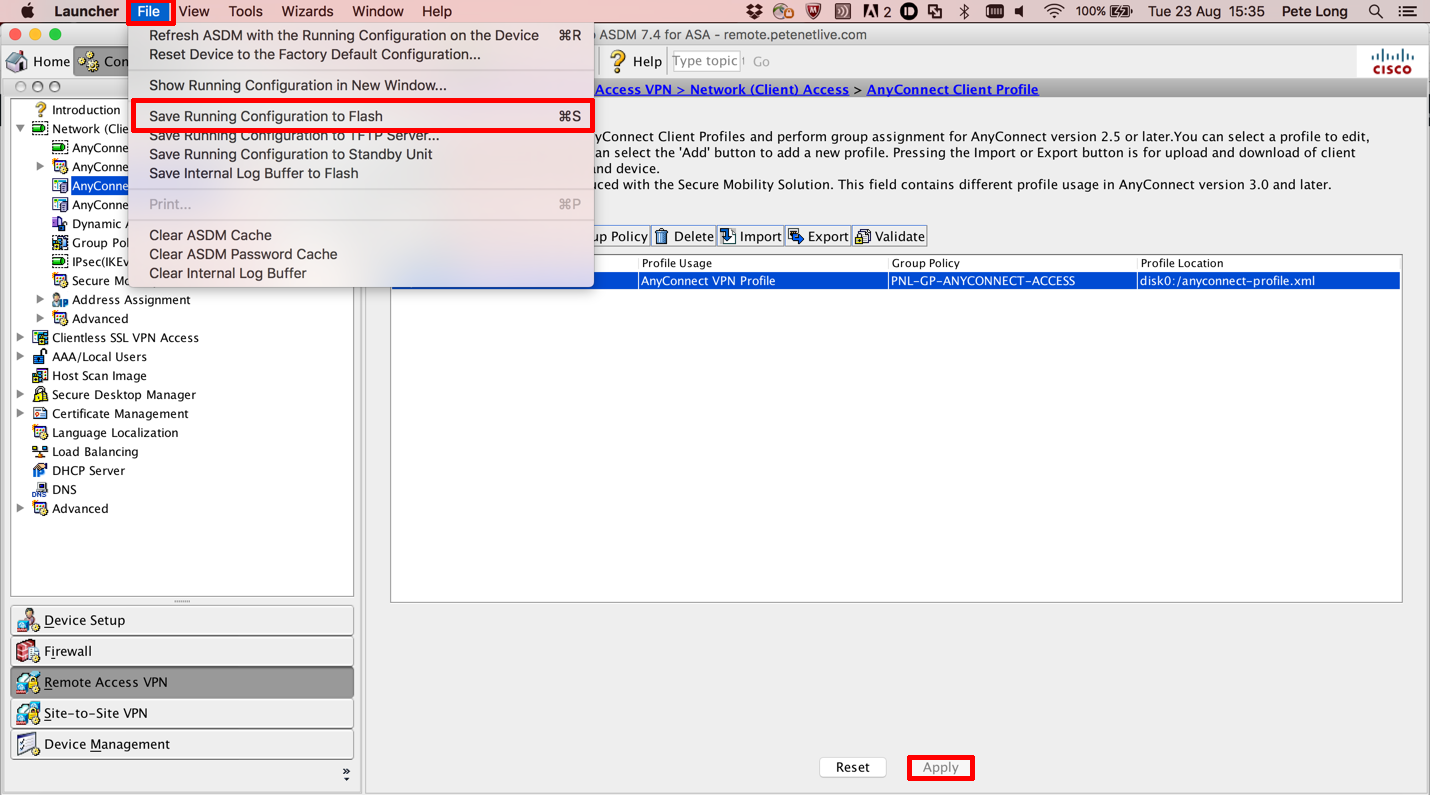Follow the Network (Client) Access breadcrumb link

[x=769, y=89]
